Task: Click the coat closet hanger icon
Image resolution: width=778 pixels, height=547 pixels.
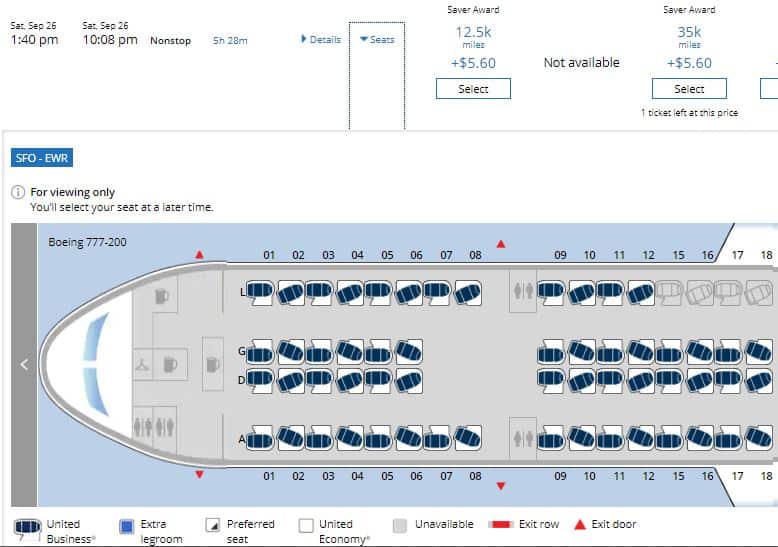Action: [x=142, y=365]
